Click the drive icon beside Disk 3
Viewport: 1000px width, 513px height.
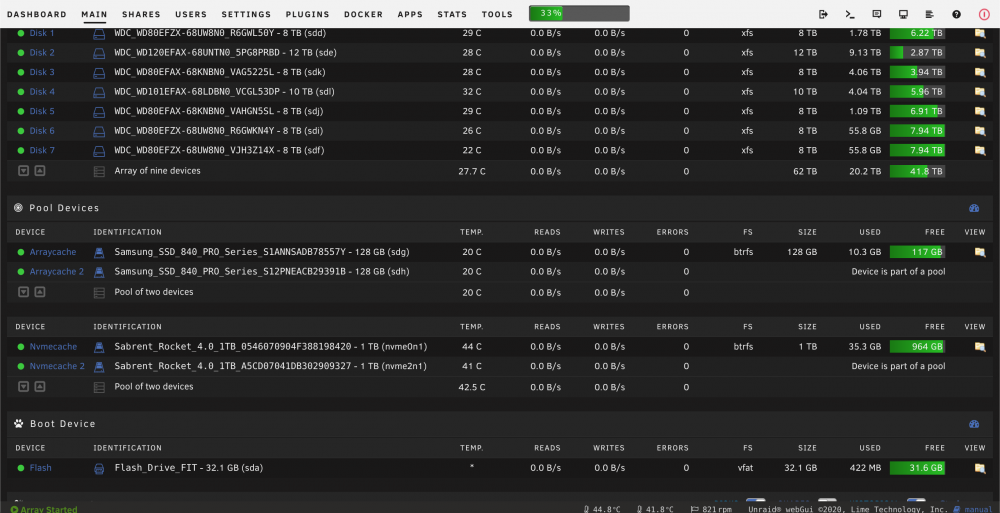click(x=99, y=73)
